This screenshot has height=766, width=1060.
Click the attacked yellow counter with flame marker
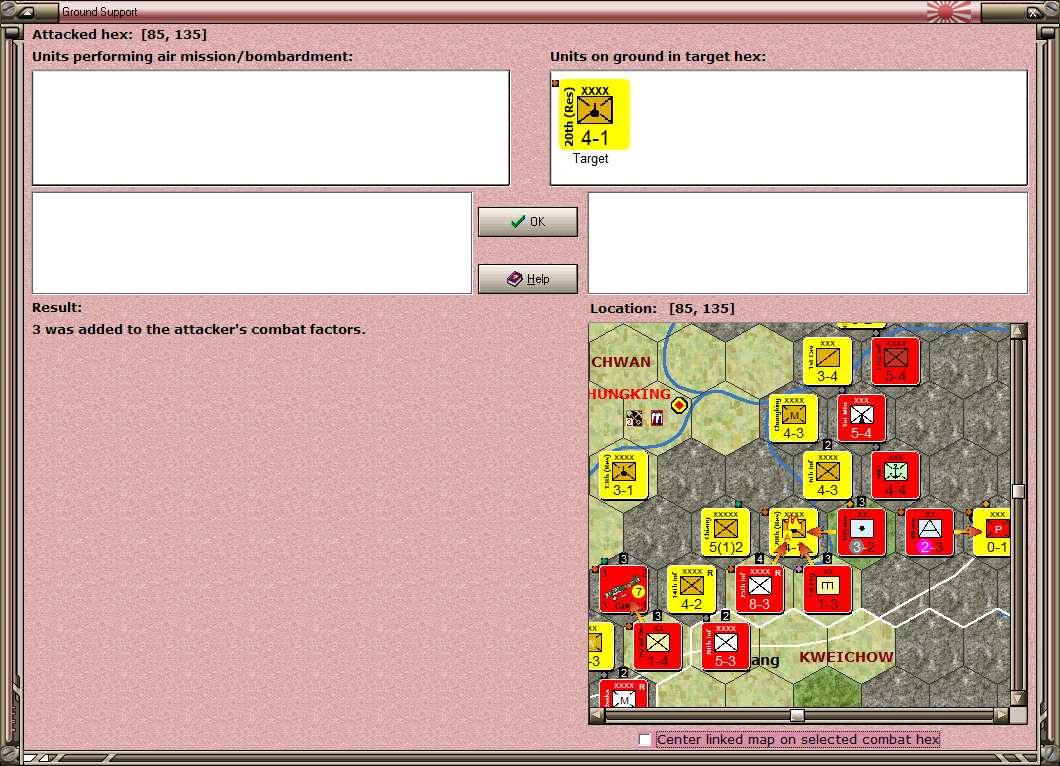pos(794,532)
